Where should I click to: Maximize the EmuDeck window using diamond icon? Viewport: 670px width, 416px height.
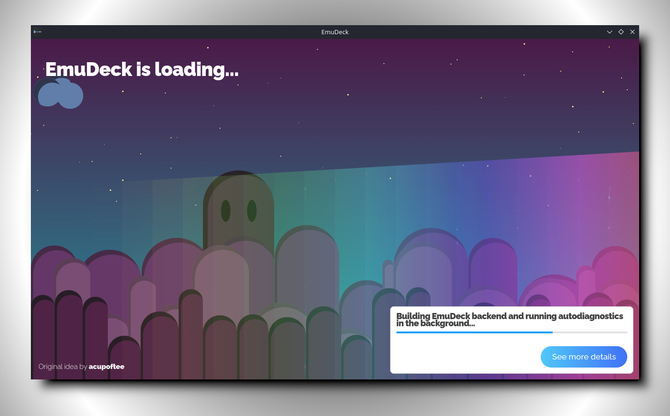pos(621,32)
